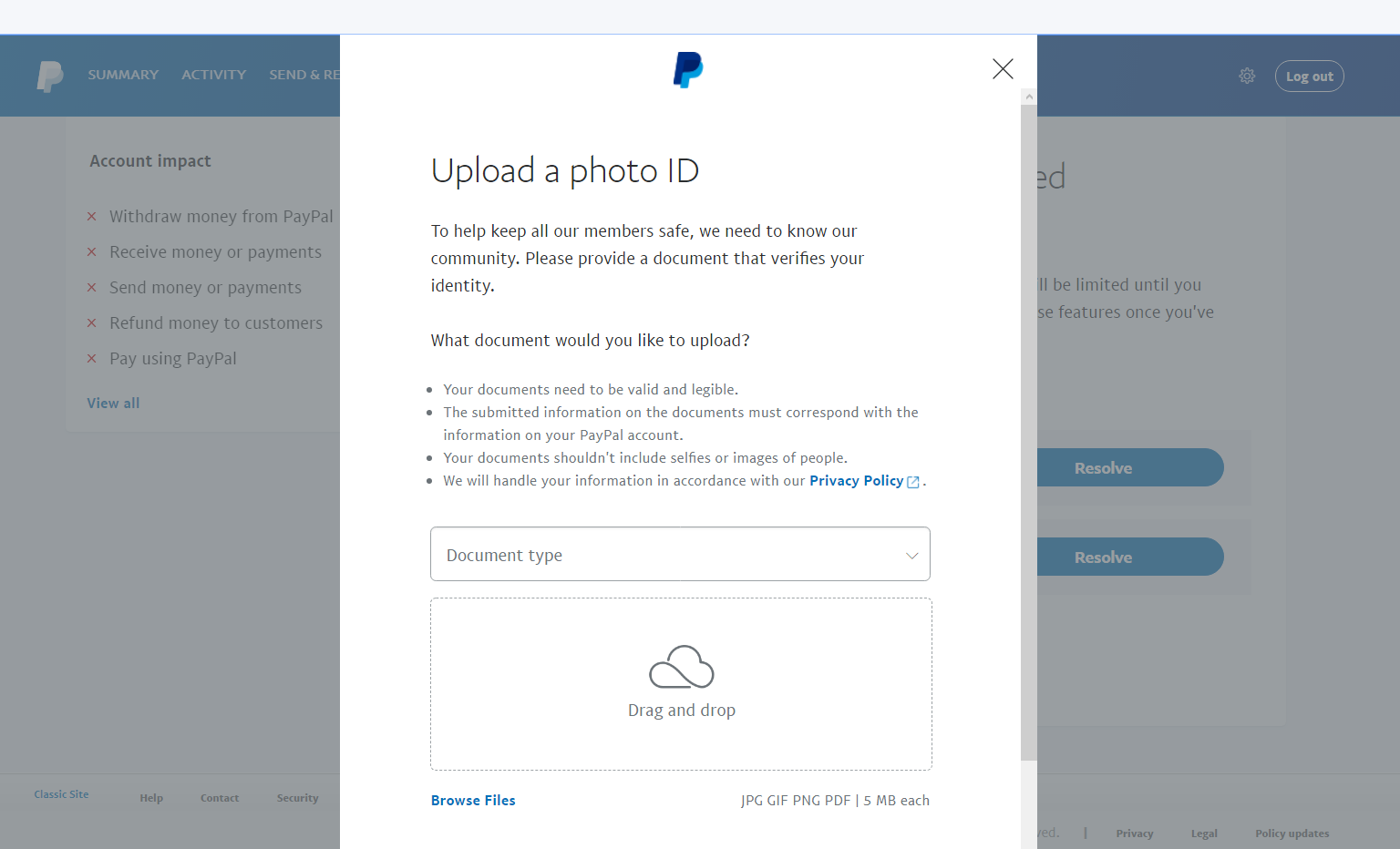Click the chevron arrow in Document type field
The width and height of the screenshot is (1400, 849).
point(911,556)
